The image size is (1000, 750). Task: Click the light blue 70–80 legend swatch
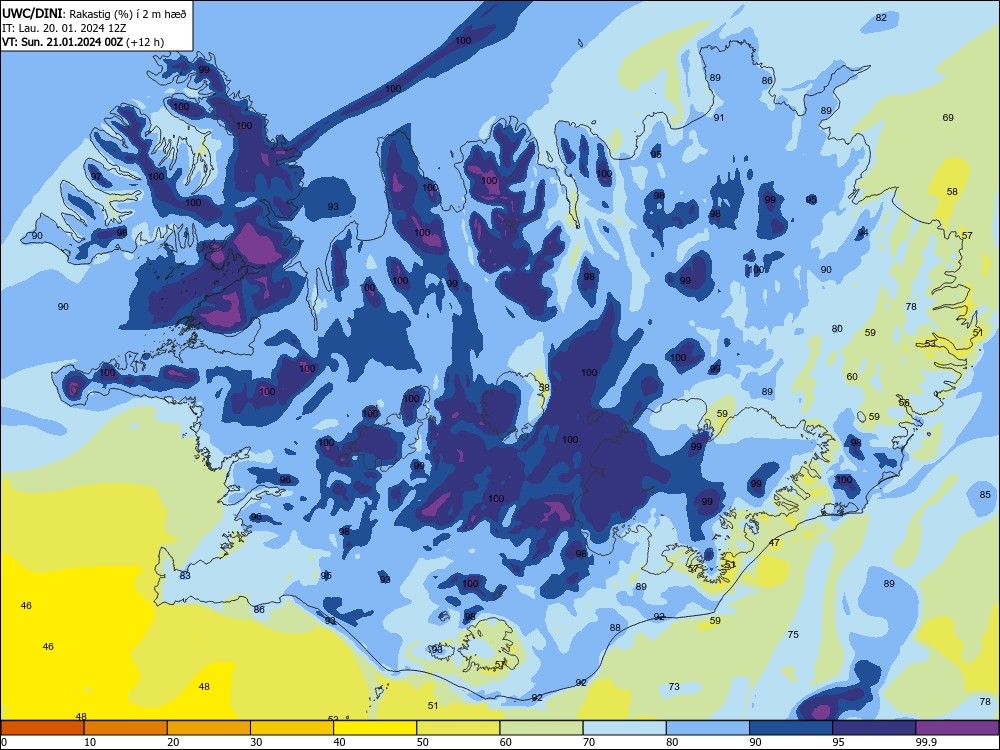(624, 728)
